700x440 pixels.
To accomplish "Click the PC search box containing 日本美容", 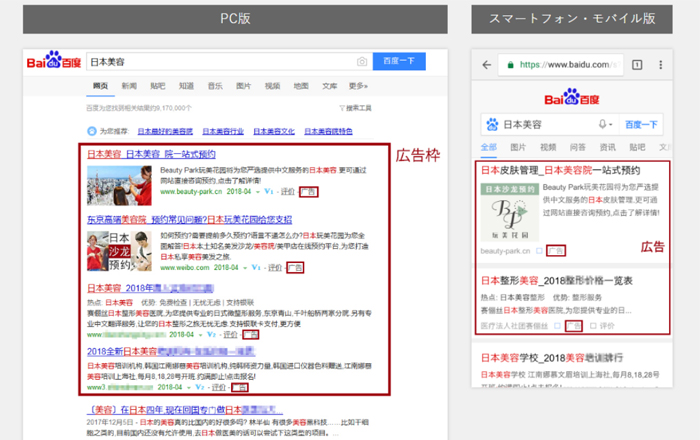I will [x=229, y=62].
